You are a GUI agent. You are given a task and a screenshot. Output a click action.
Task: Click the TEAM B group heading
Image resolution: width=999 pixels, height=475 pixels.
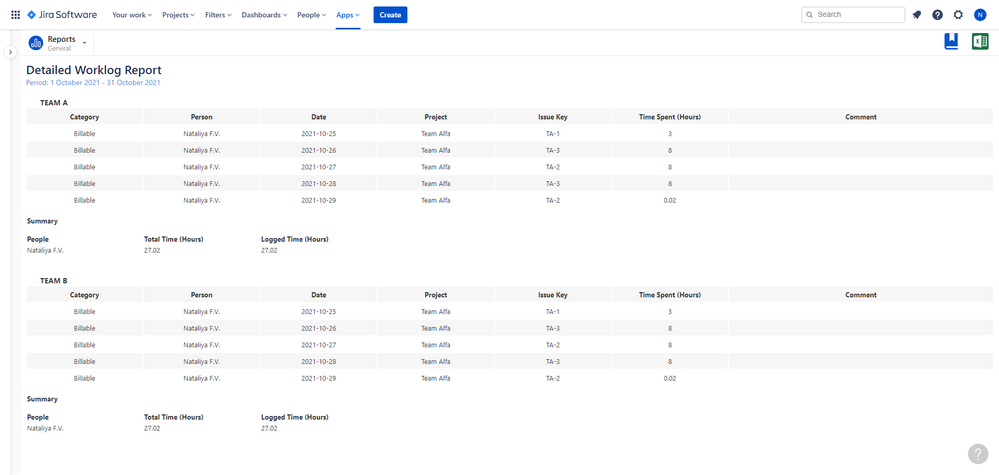pos(54,280)
